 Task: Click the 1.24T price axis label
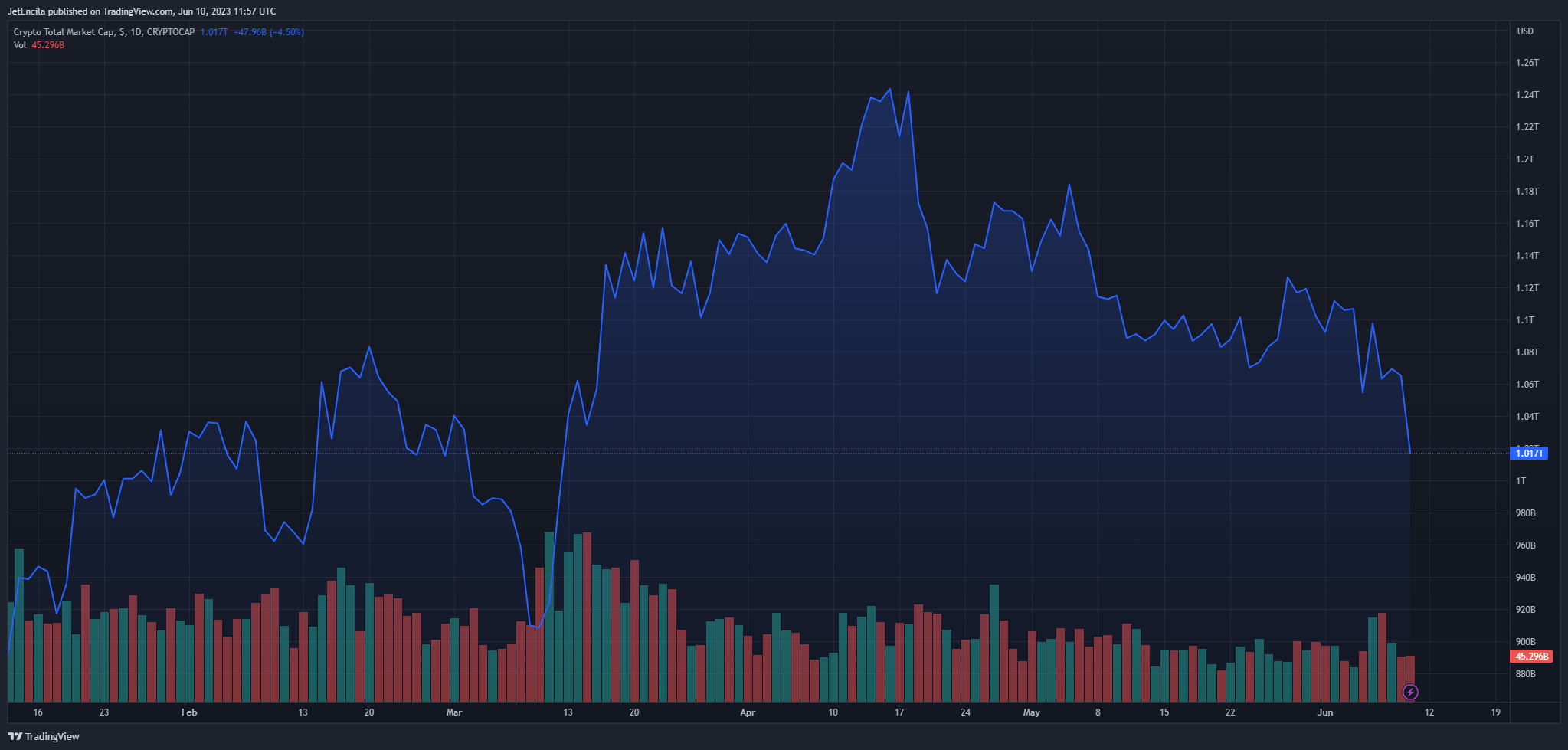pyautogui.click(x=1527, y=95)
